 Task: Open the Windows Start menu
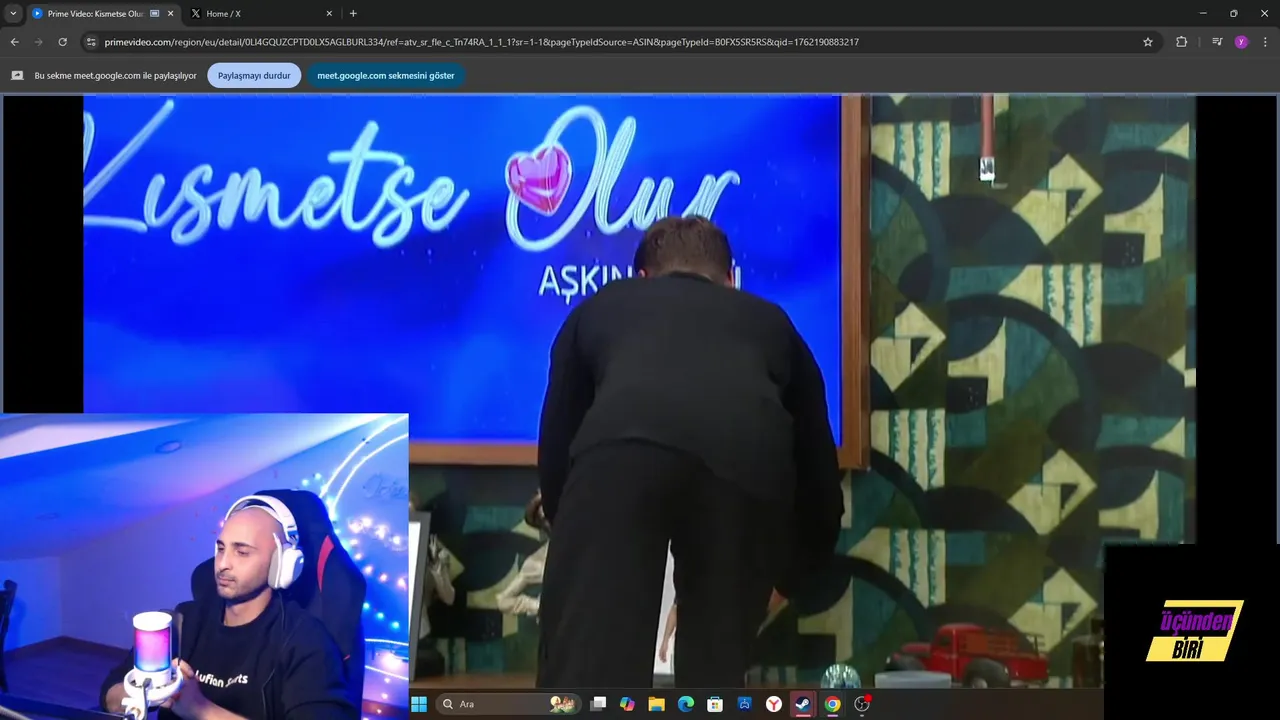[x=419, y=704]
